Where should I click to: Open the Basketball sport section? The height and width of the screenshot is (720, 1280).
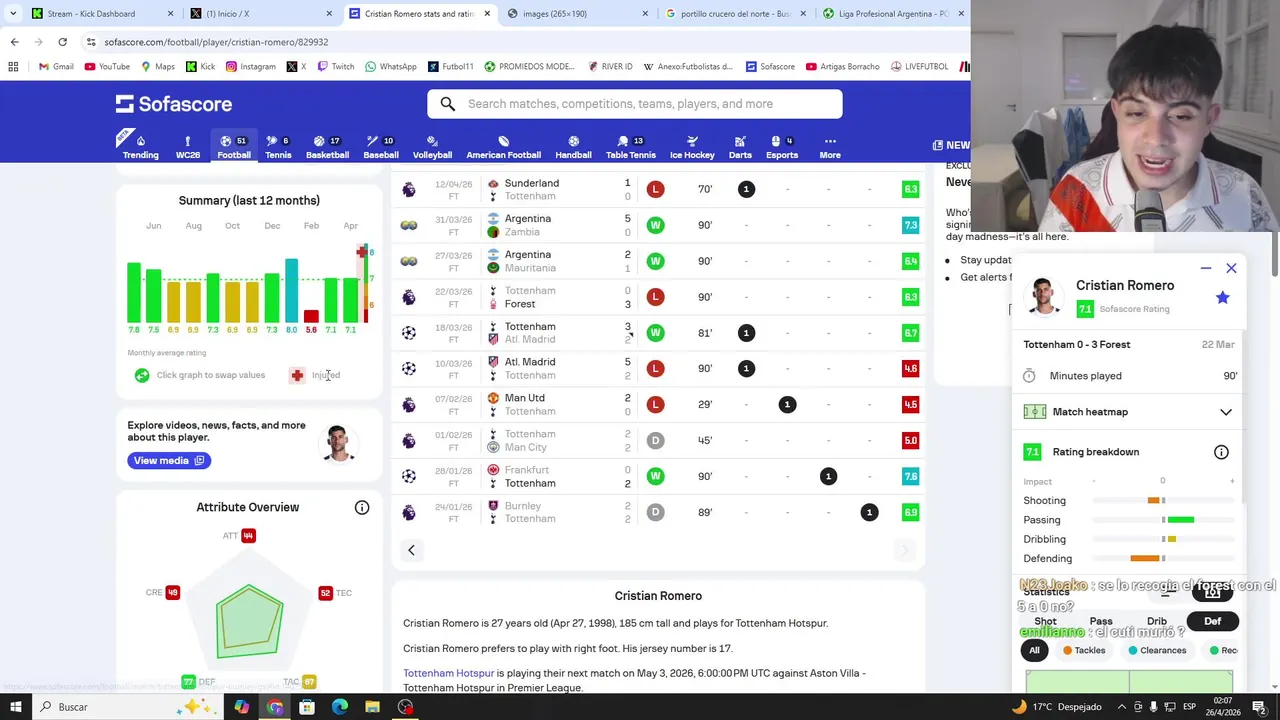(327, 146)
